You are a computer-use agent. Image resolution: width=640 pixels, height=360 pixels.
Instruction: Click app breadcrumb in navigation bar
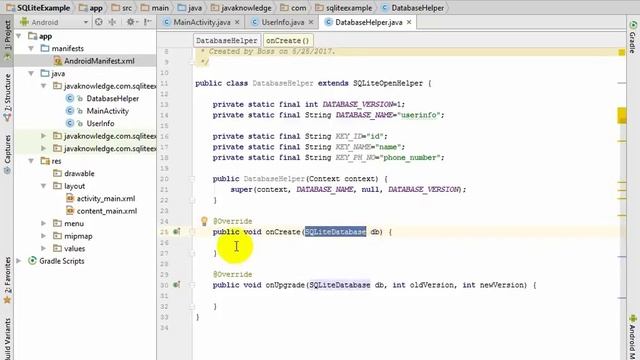pos(92,8)
